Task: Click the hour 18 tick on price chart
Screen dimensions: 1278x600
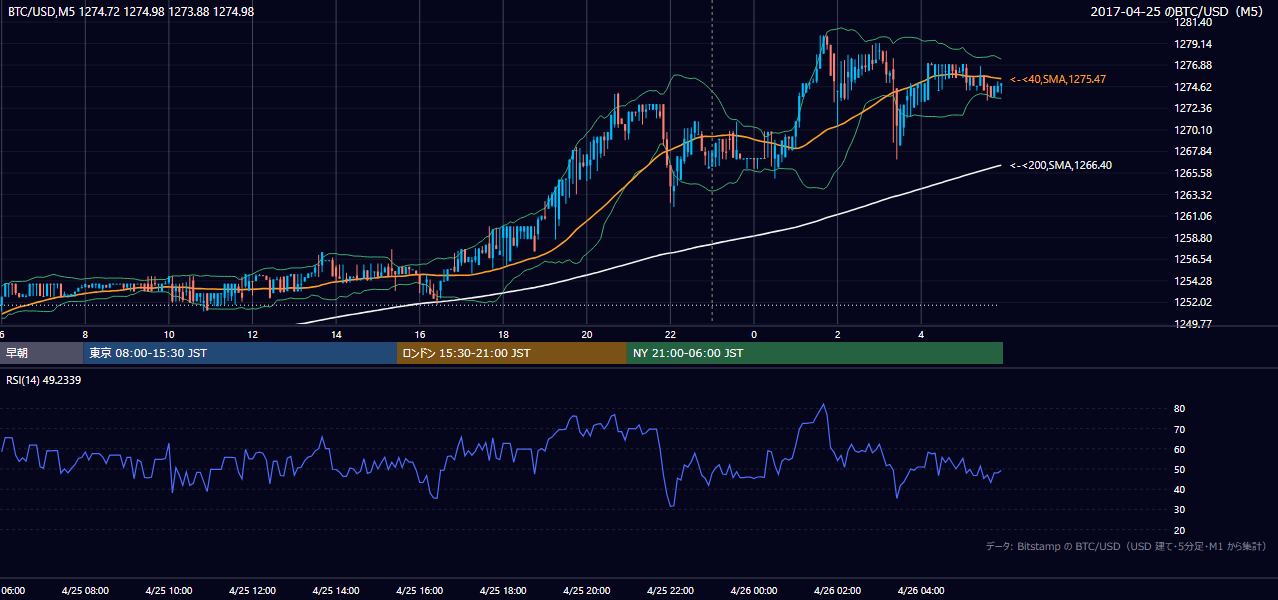Action: pyautogui.click(x=503, y=335)
